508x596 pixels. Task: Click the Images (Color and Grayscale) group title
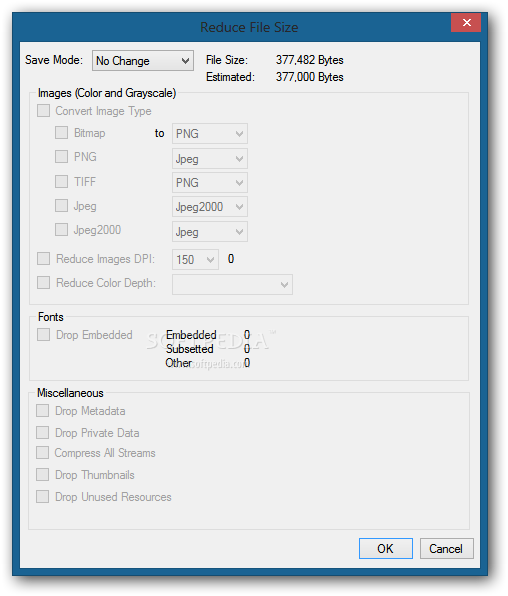(x=107, y=93)
